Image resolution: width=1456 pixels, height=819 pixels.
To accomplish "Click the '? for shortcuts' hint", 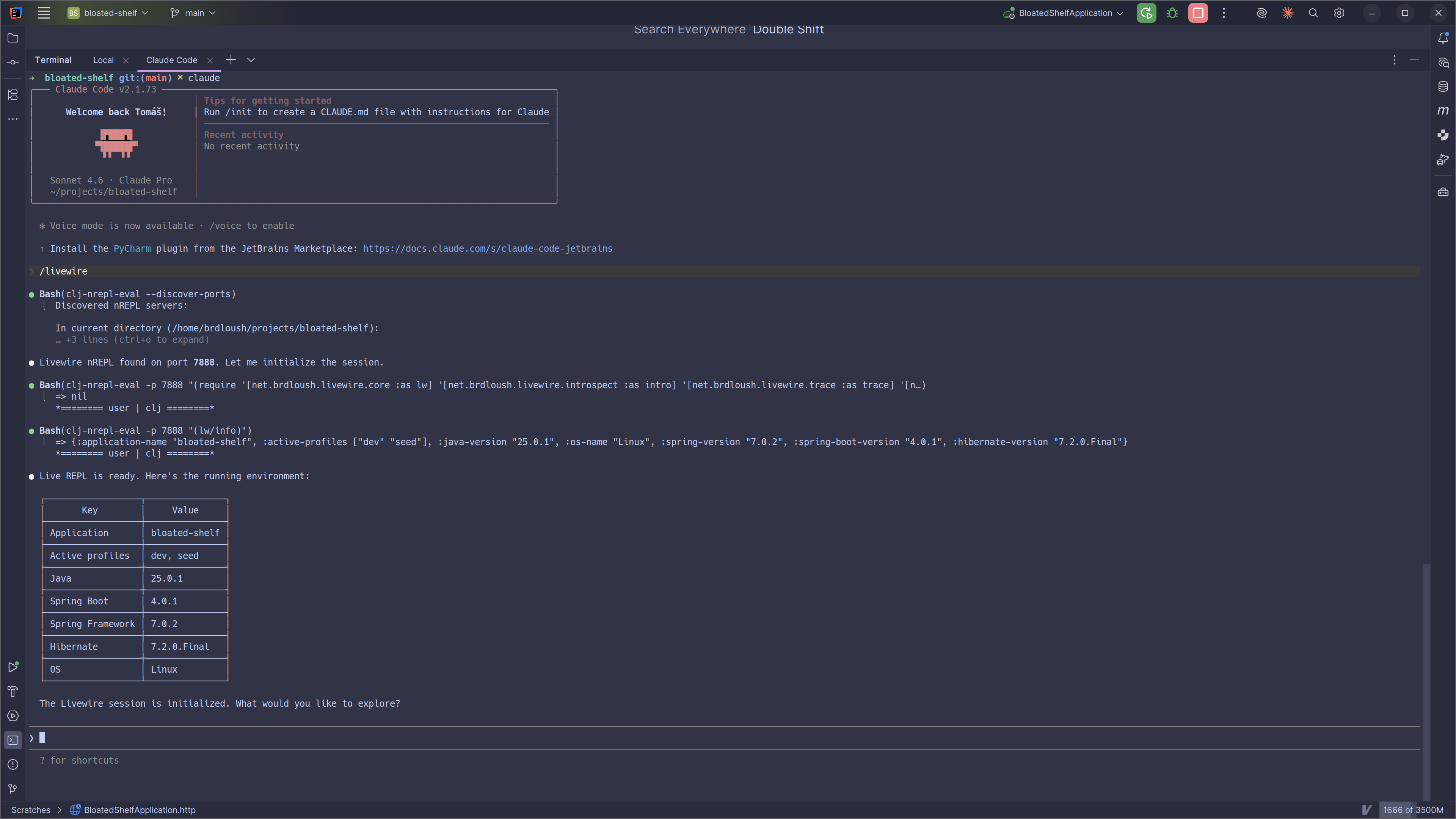I will (79, 761).
